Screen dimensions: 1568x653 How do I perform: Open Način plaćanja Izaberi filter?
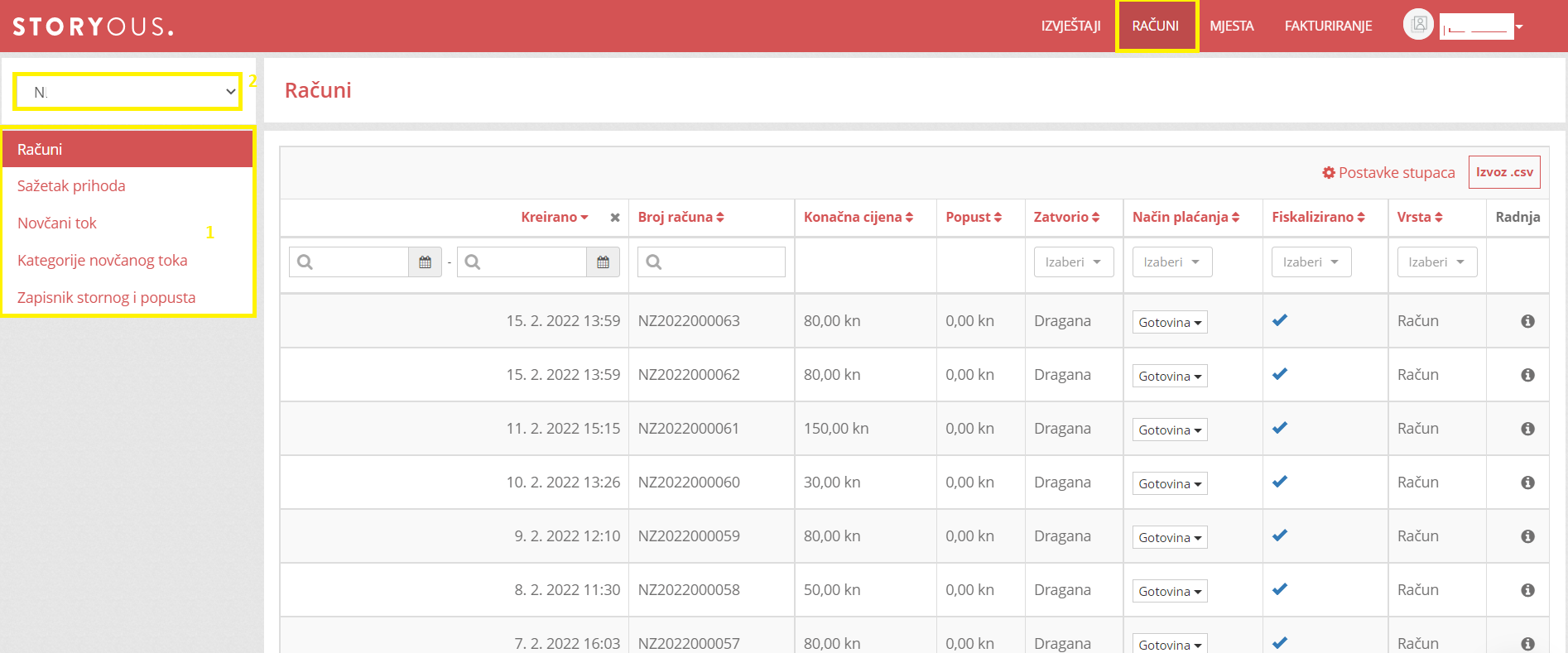coord(1172,262)
